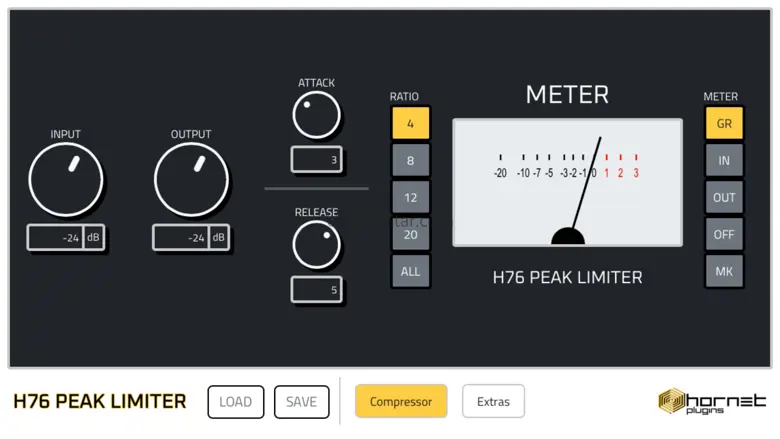Click the H76 PEAK LIMITER text under the meter
This screenshot has width=780, height=439.
click(568, 277)
